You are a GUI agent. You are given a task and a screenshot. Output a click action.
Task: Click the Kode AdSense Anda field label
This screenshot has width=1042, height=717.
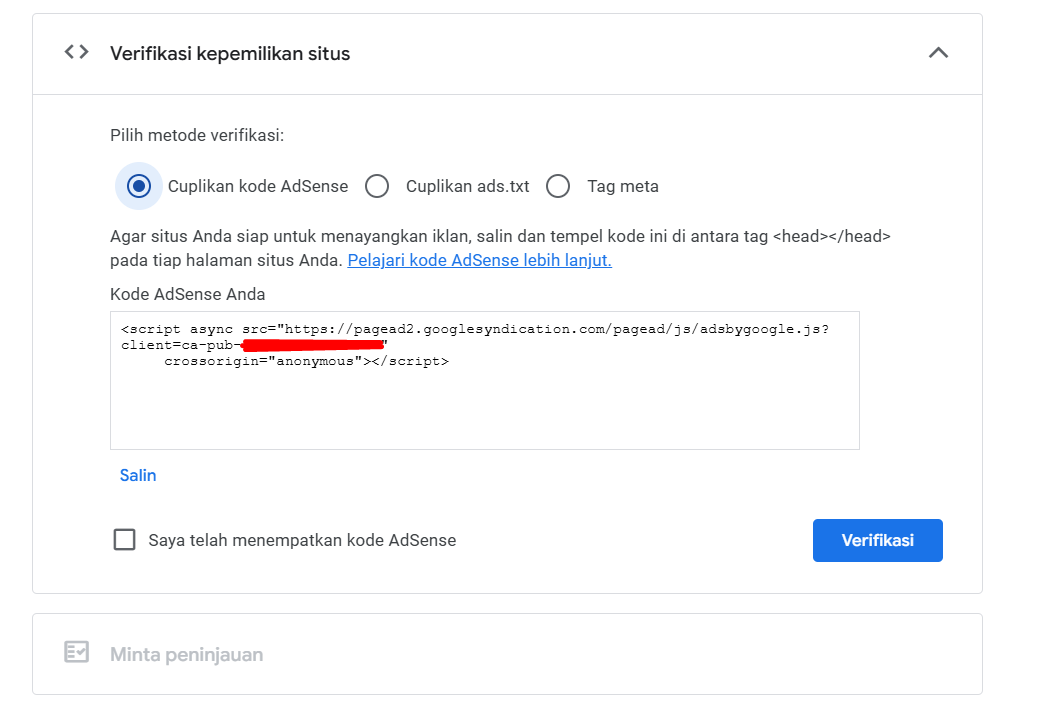pyautogui.click(x=187, y=294)
